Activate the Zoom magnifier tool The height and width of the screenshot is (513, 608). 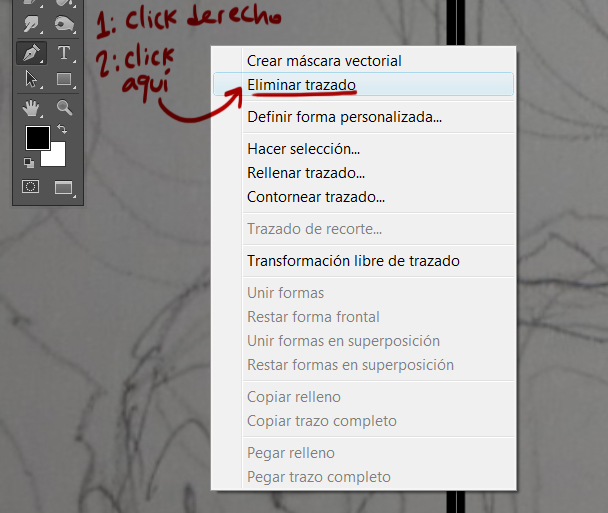click(x=64, y=108)
